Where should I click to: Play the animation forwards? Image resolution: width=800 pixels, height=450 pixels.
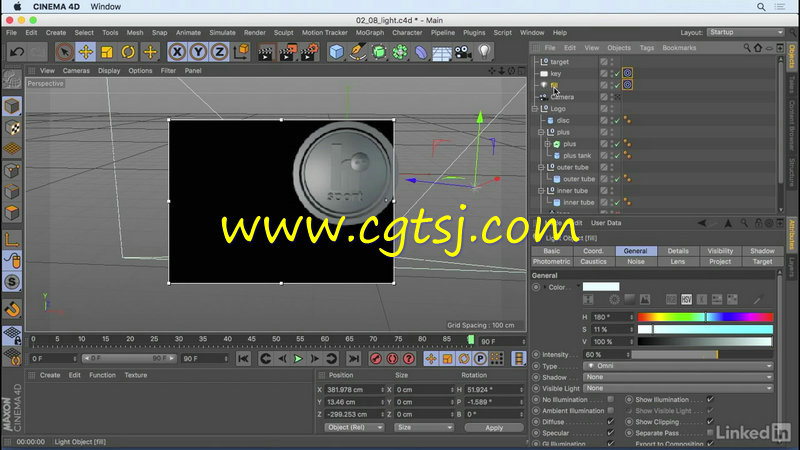[x=298, y=359]
